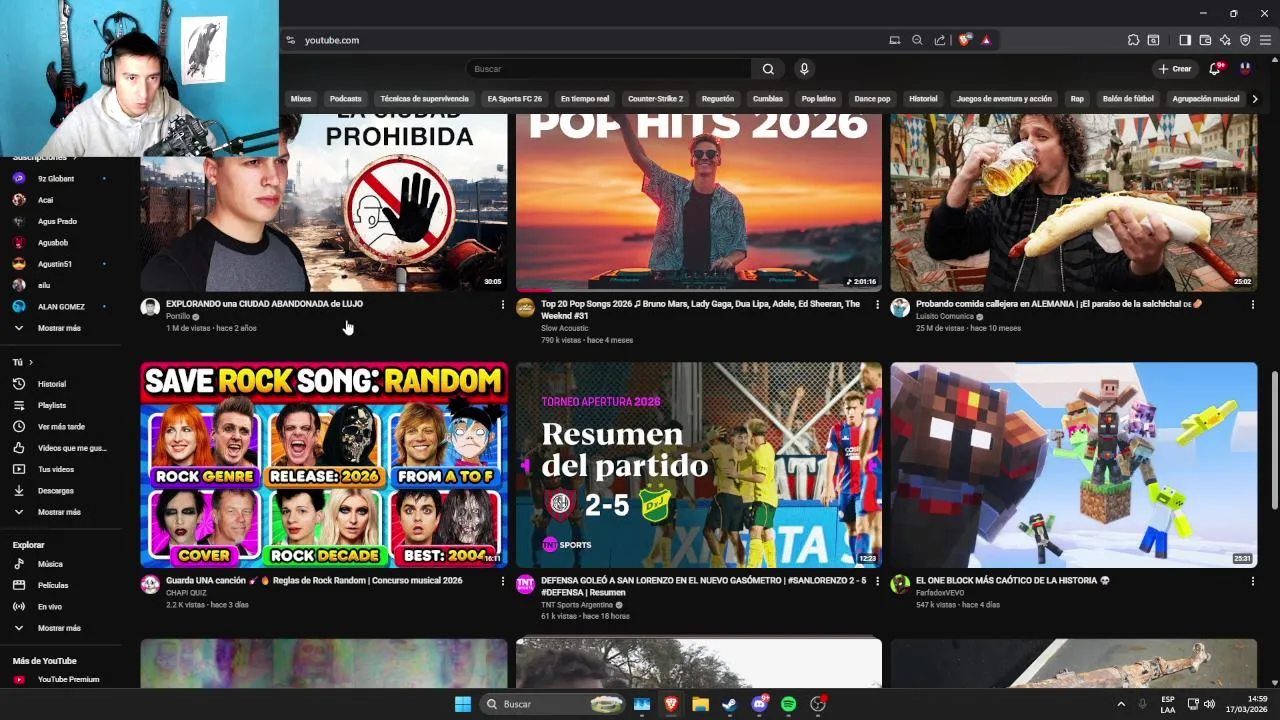Click the YouTube search magnifier button
This screenshot has width=1280, height=720.
click(768, 69)
